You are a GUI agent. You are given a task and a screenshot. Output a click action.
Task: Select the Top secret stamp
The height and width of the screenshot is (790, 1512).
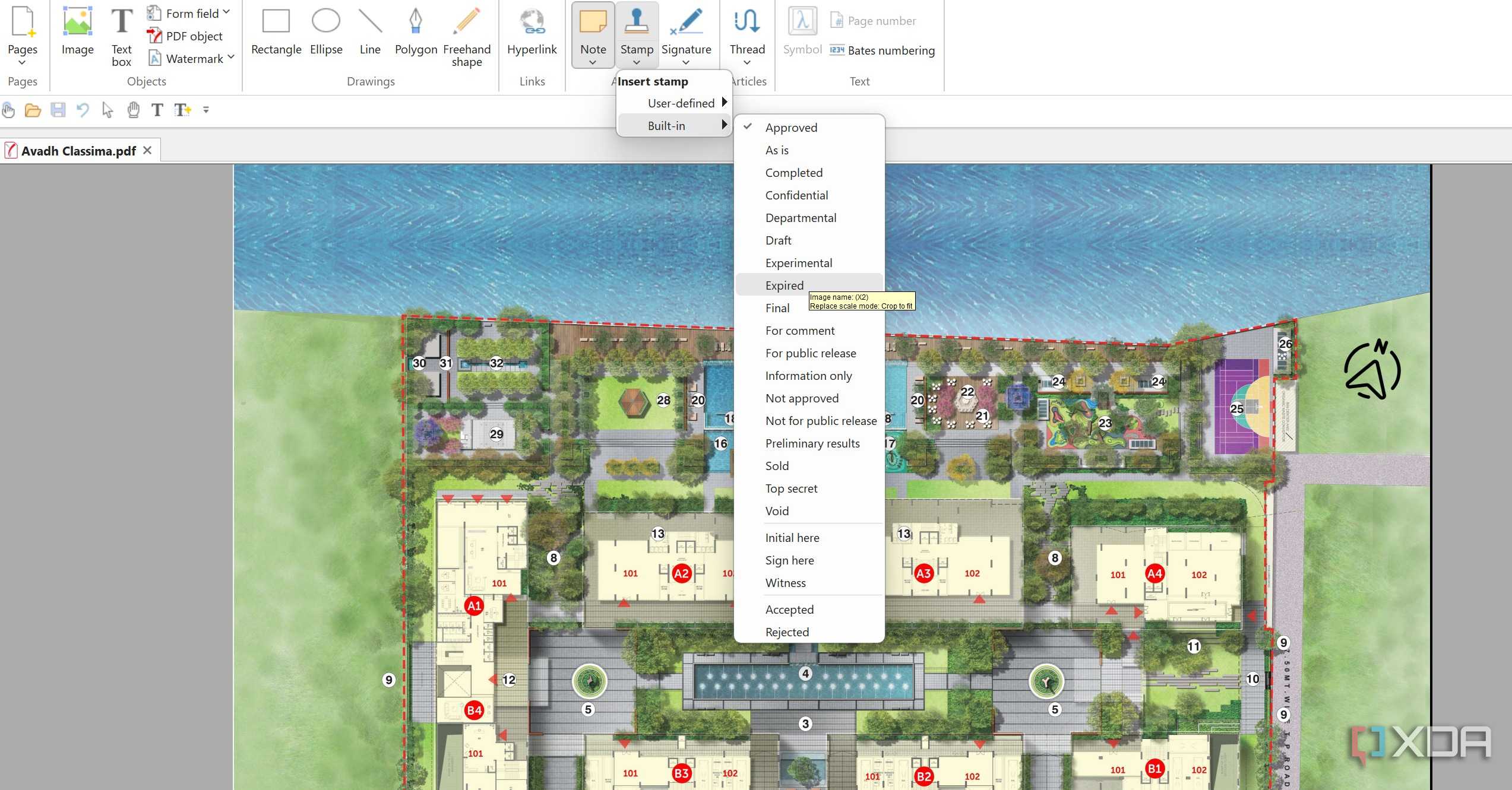point(809,488)
